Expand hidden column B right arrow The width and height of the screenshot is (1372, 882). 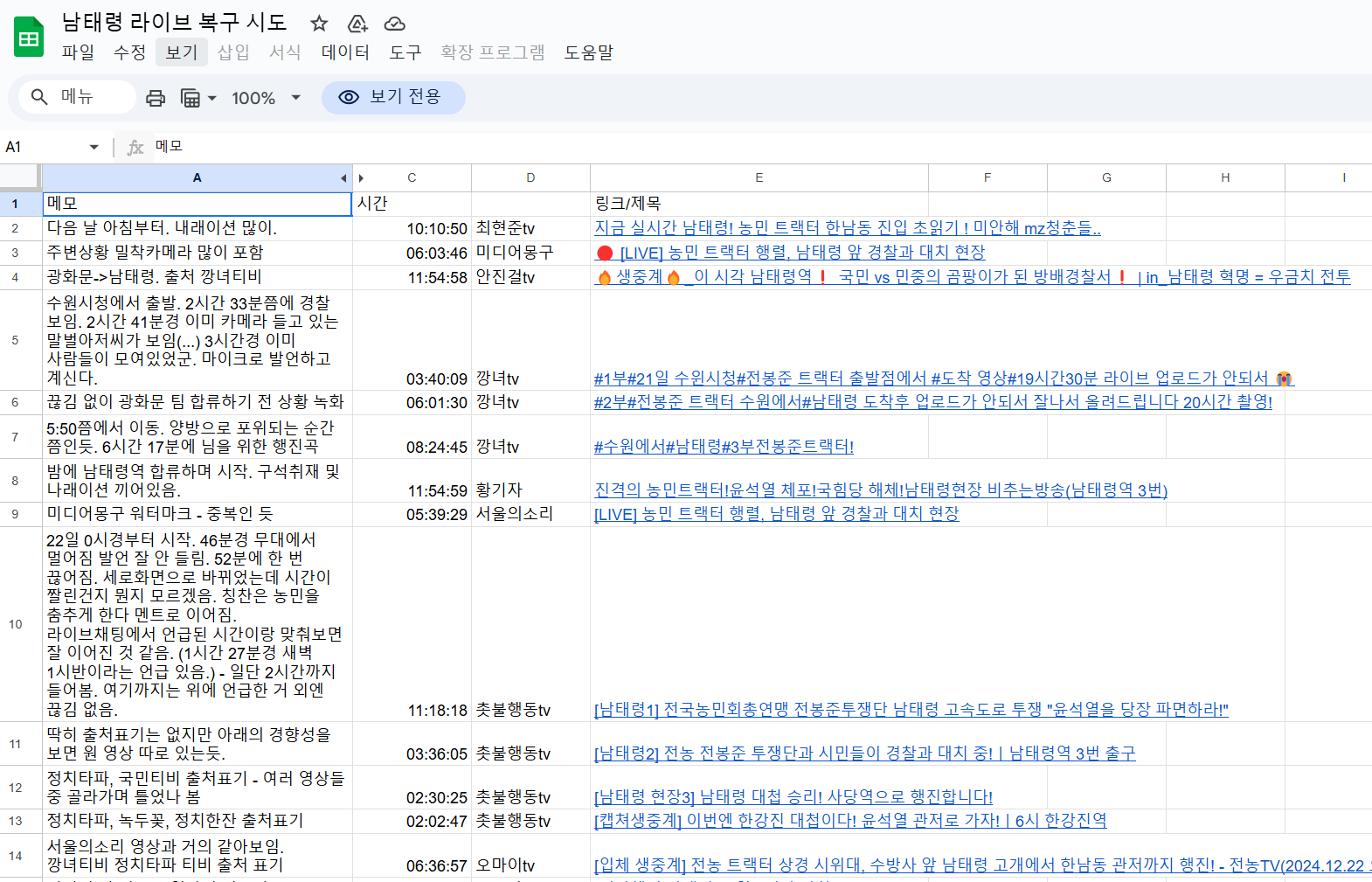[361, 178]
